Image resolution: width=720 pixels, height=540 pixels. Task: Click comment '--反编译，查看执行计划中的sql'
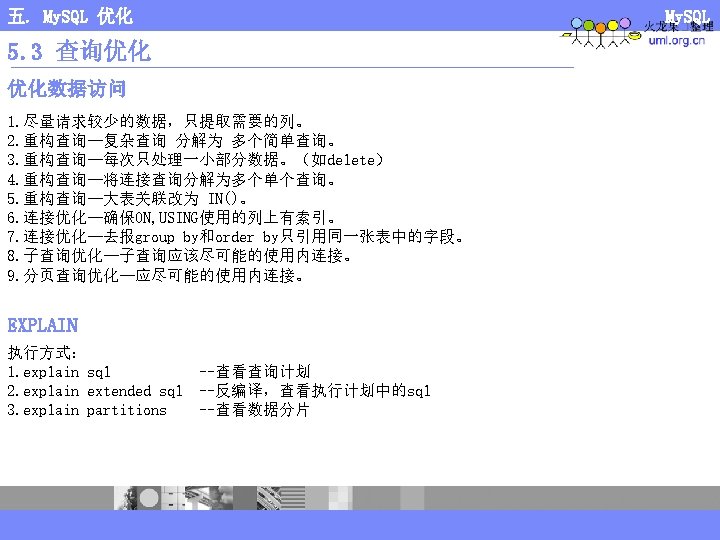click(315, 391)
